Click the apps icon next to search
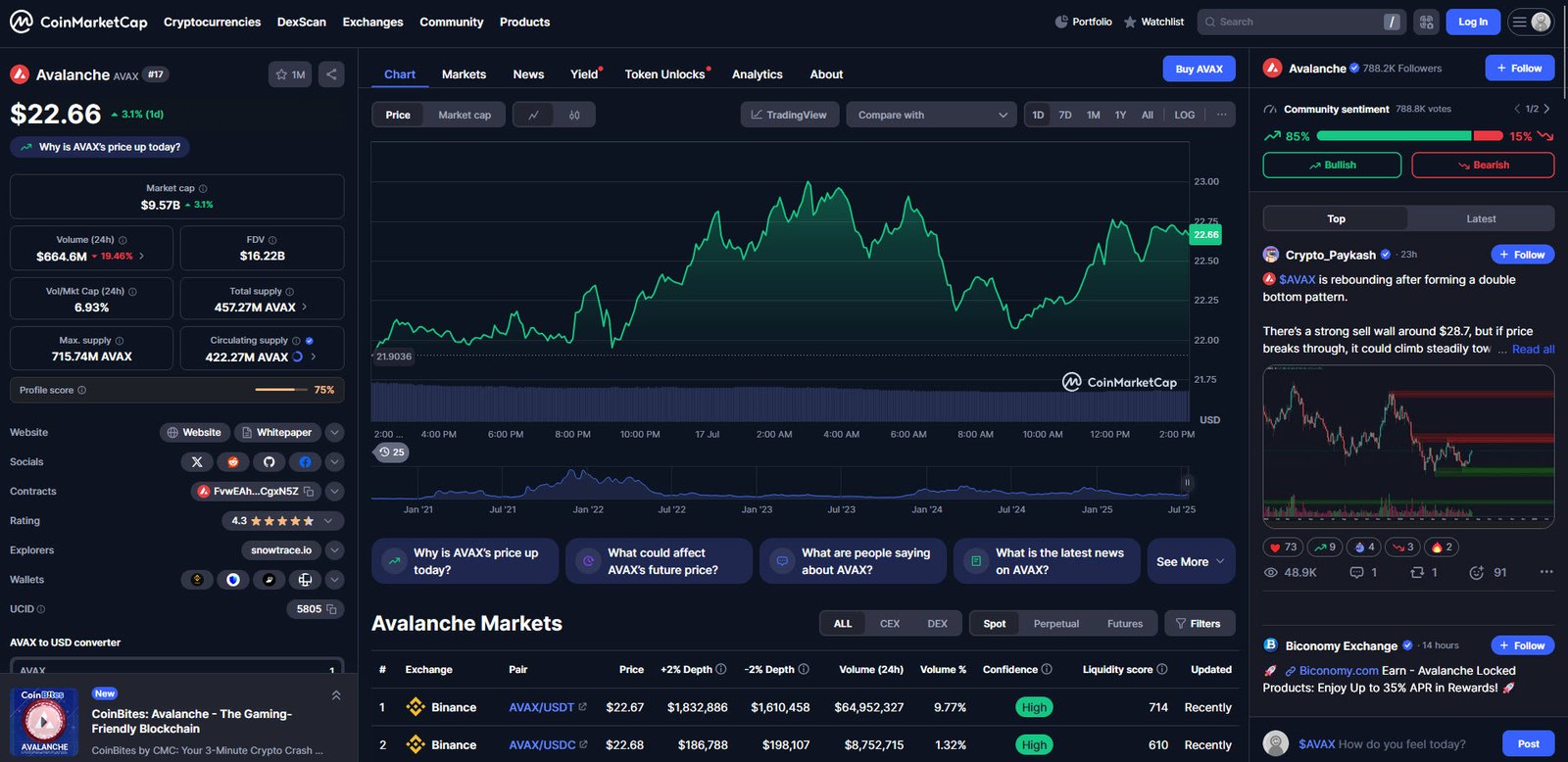1568x762 pixels. [x=1427, y=22]
